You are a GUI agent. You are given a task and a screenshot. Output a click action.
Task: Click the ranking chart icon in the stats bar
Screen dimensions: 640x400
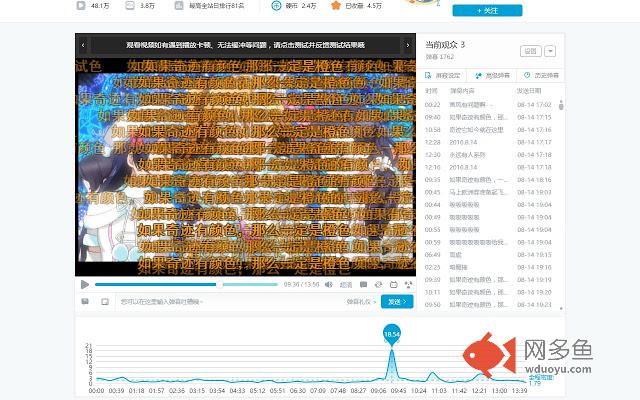pyautogui.click(x=179, y=6)
